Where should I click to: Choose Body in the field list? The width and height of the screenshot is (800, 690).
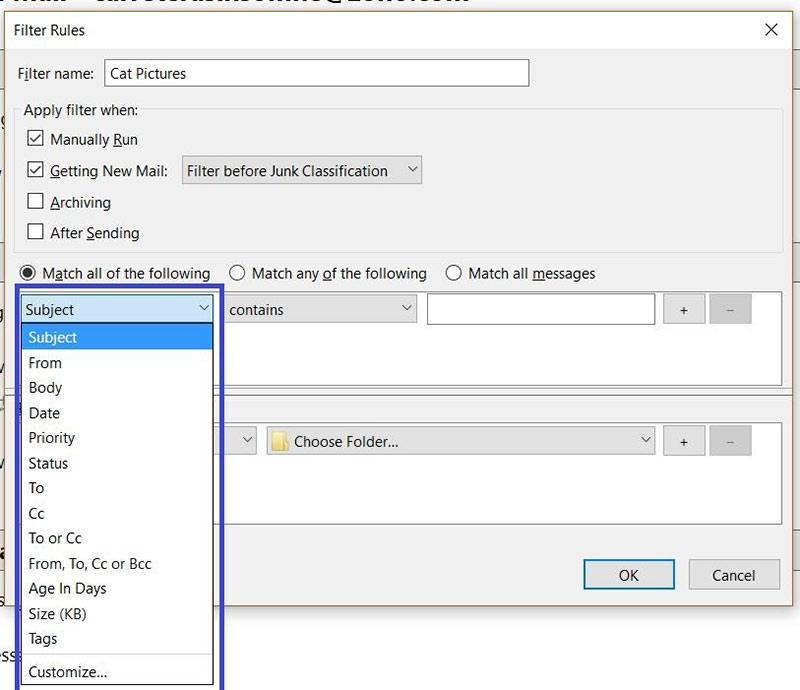(x=46, y=388)
